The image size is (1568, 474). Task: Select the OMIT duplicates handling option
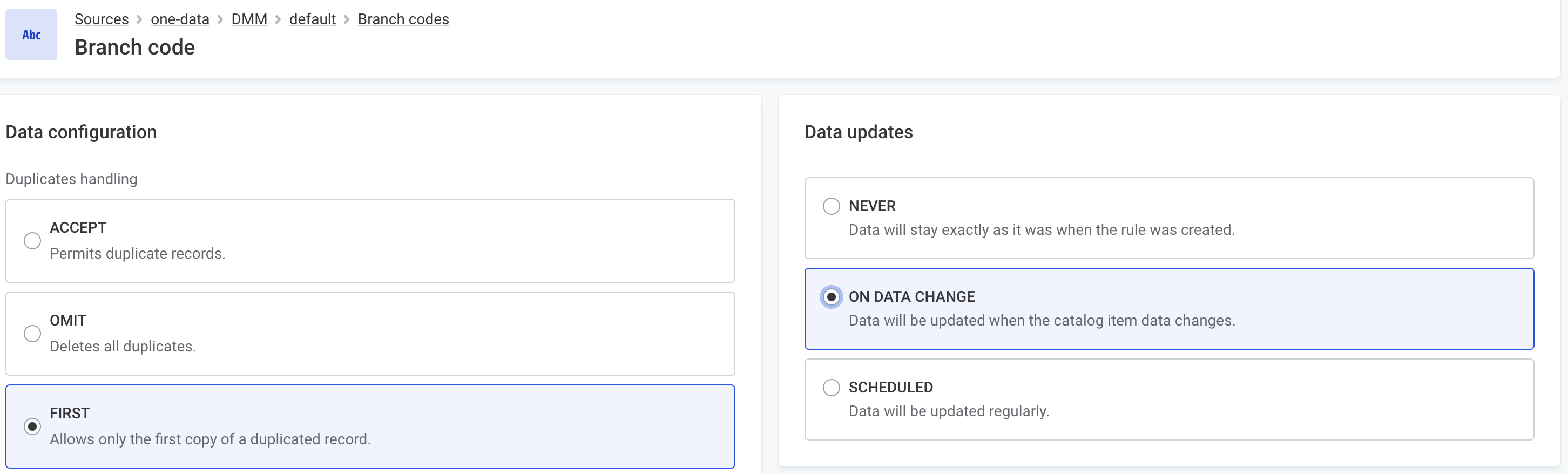pyautogui.click(x=32, y=334)
